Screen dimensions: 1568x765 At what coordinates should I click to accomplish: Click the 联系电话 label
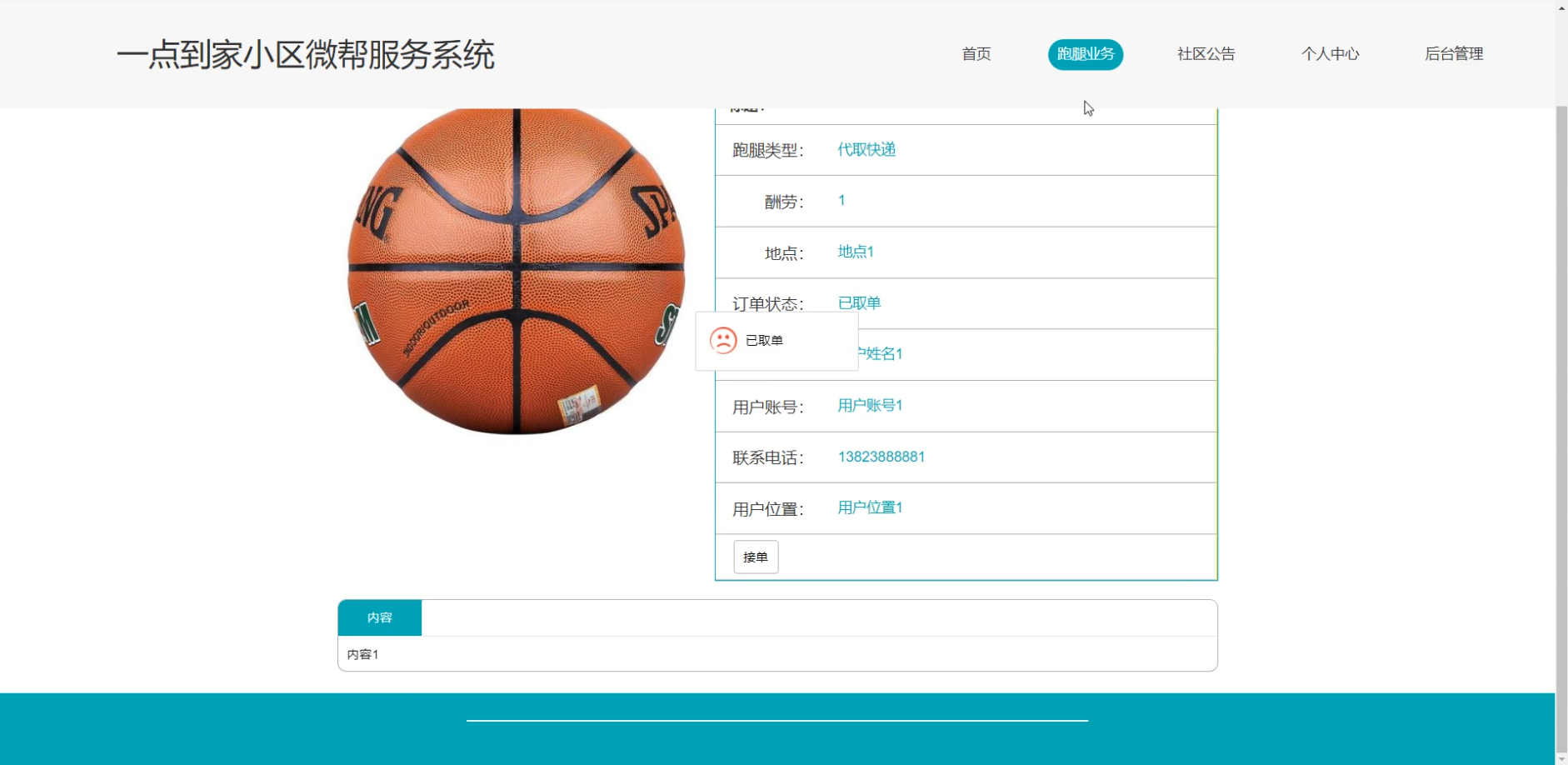(x=767, y=458)
